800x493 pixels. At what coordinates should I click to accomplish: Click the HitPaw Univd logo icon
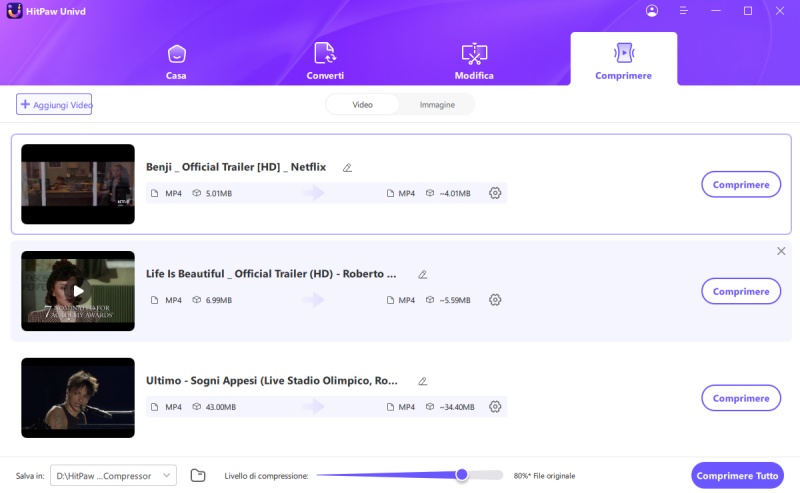[14, 11]
